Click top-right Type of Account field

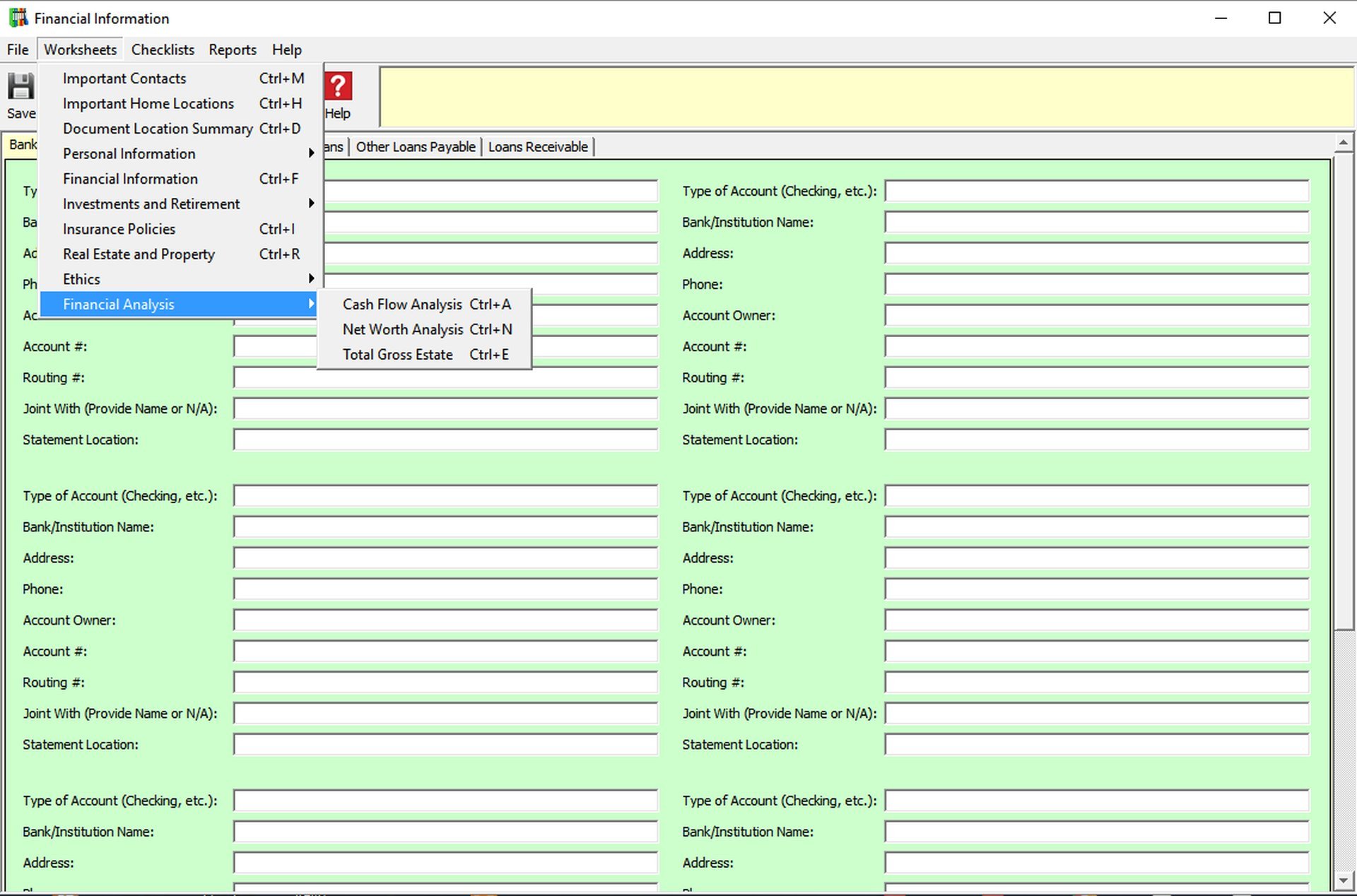pos(1097,191)
